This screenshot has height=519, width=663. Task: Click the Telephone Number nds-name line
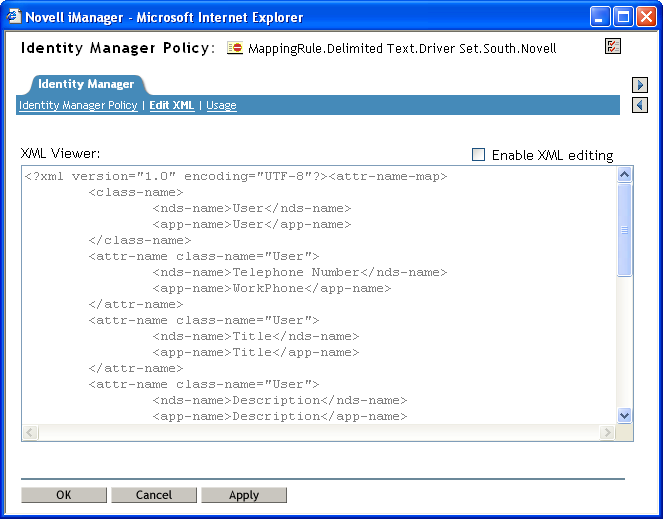coord(300,272)
